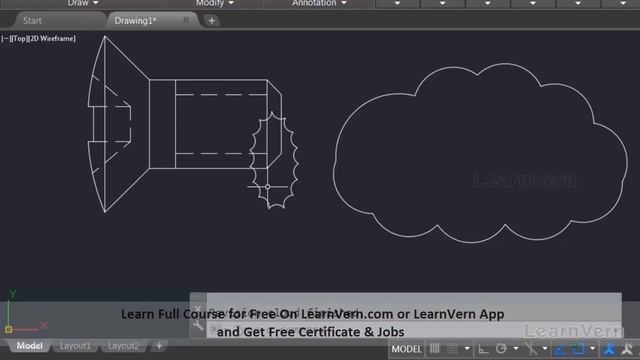Toggle drawing grid display
Viewport: 640px width, 360px height.
tap(435, 349)
